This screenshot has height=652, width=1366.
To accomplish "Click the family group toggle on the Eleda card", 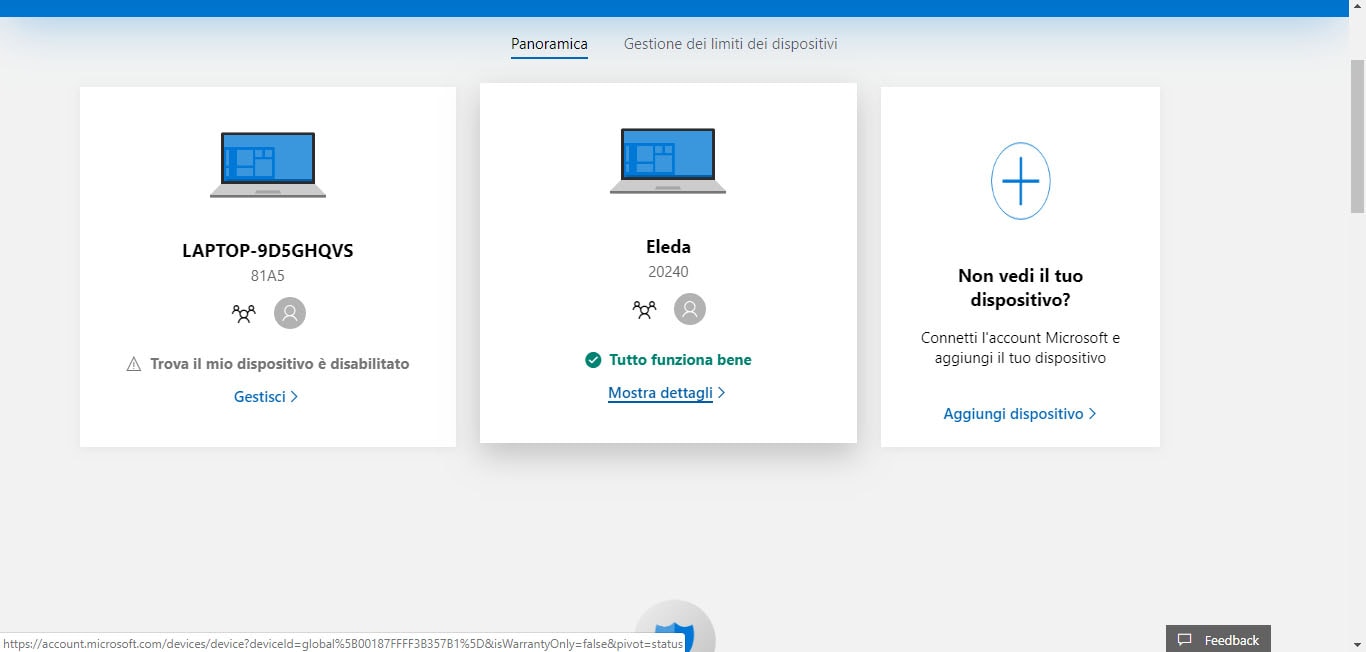I will click(644, 309).
